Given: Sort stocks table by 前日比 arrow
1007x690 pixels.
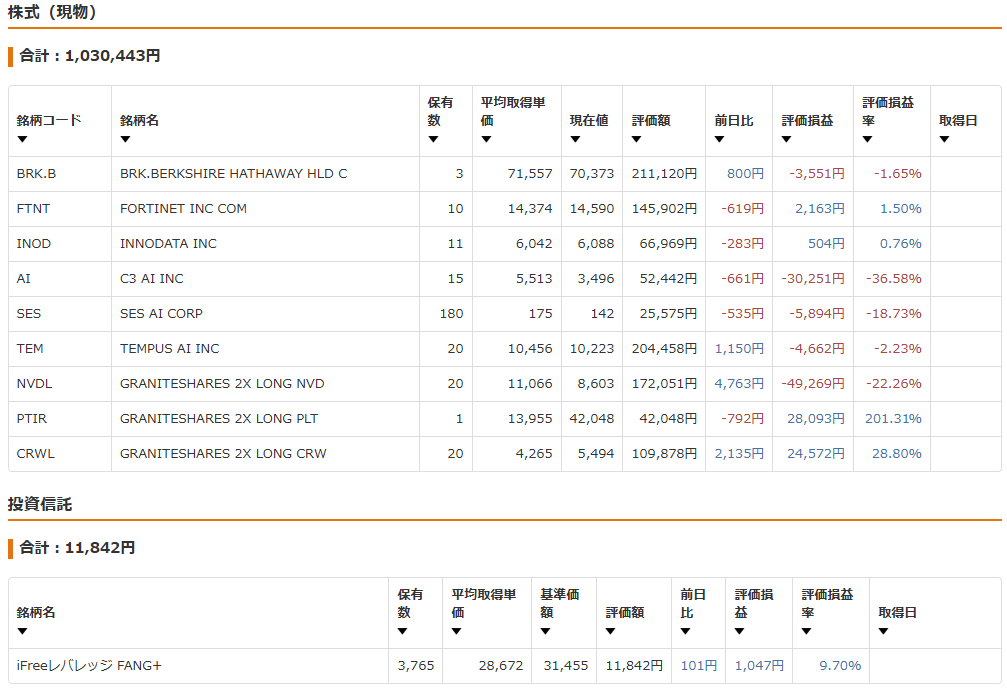Looking at the screenshot, I should 719,139.
